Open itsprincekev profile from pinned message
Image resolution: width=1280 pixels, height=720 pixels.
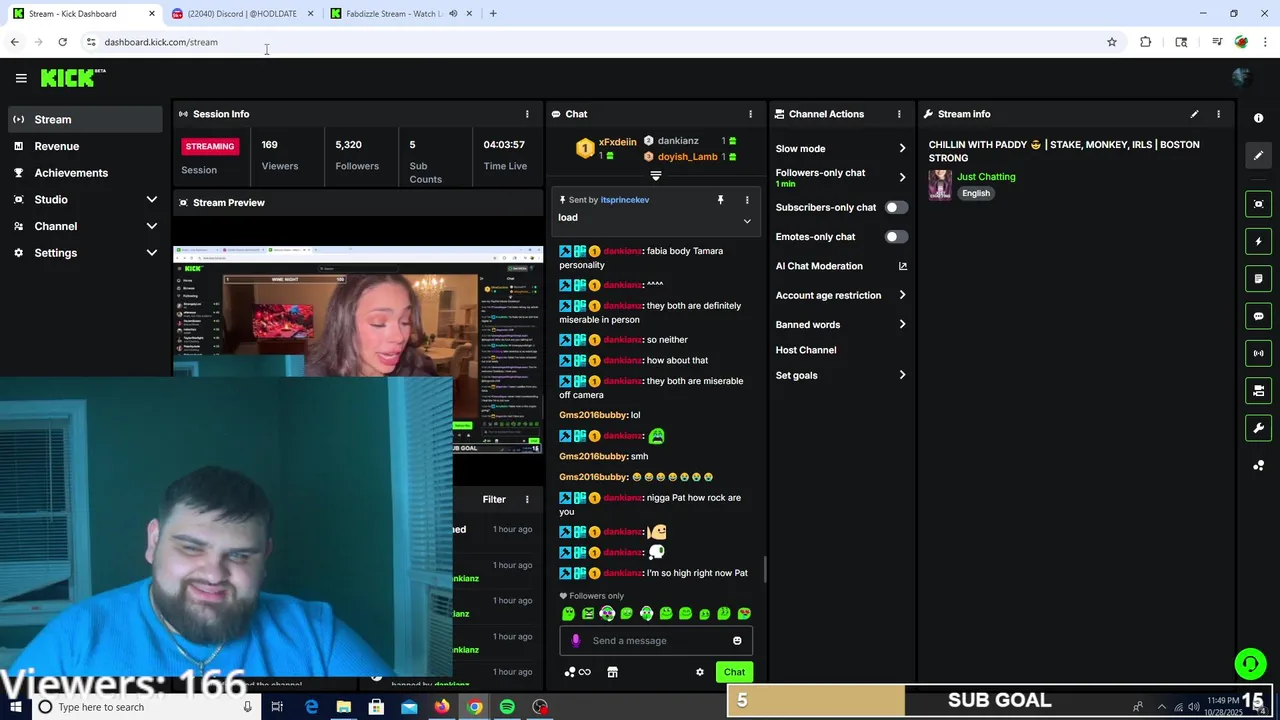(625, 200)
